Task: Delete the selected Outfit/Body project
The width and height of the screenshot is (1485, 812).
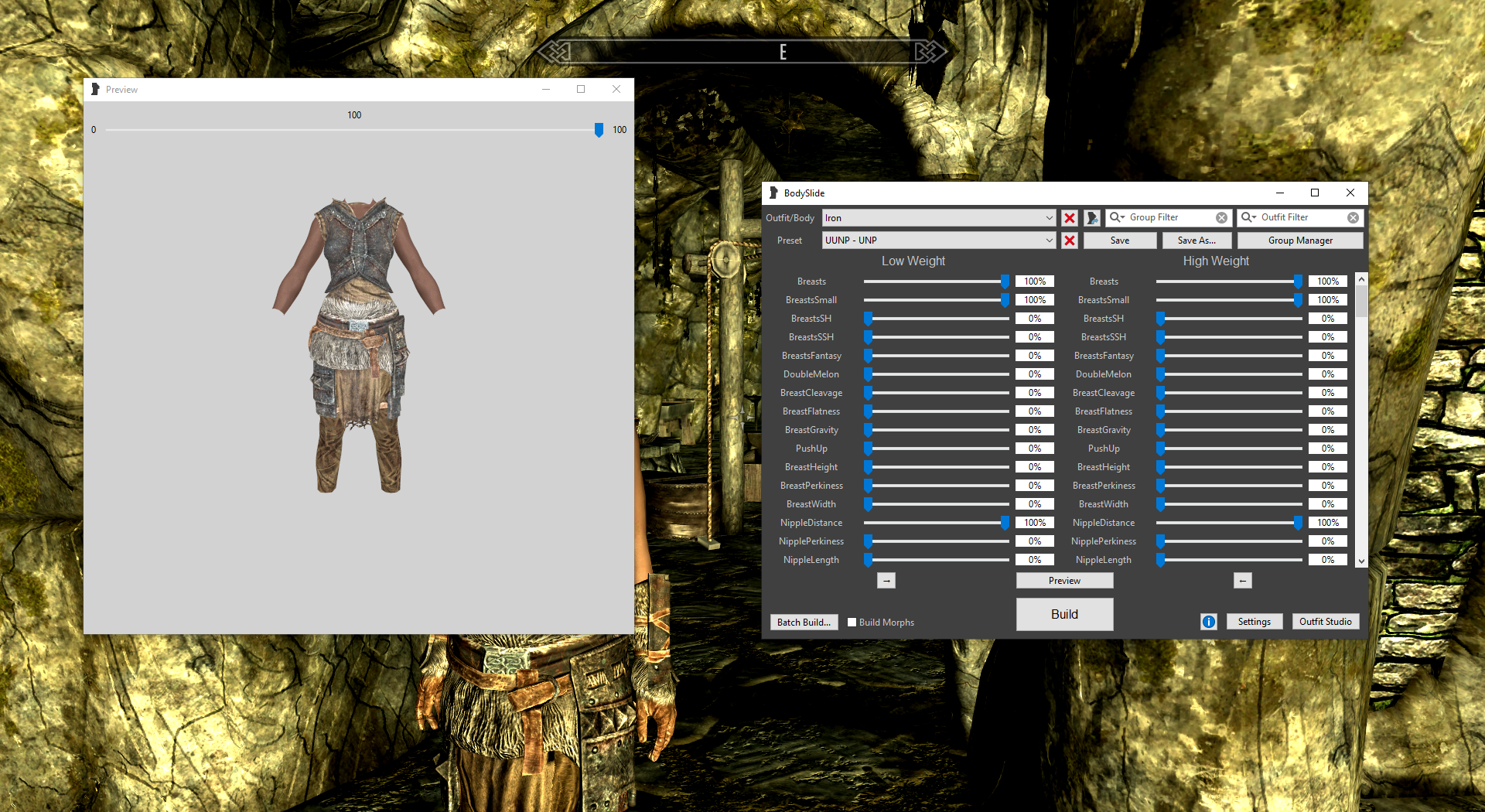Action: (1070, 218)
